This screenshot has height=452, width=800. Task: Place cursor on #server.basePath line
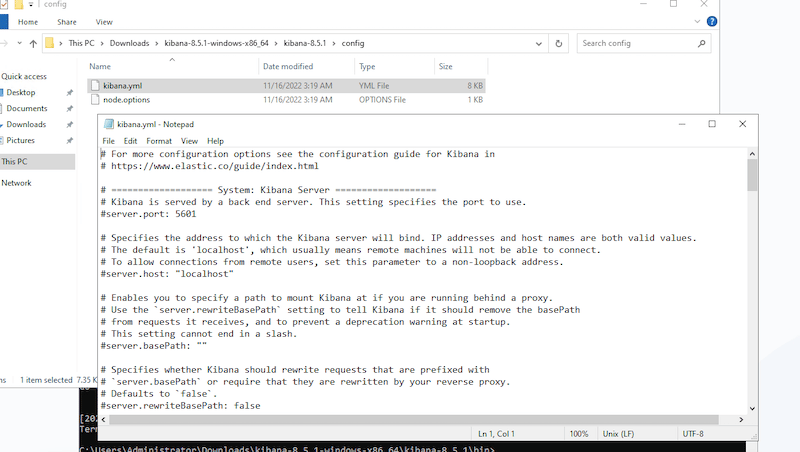154,346
